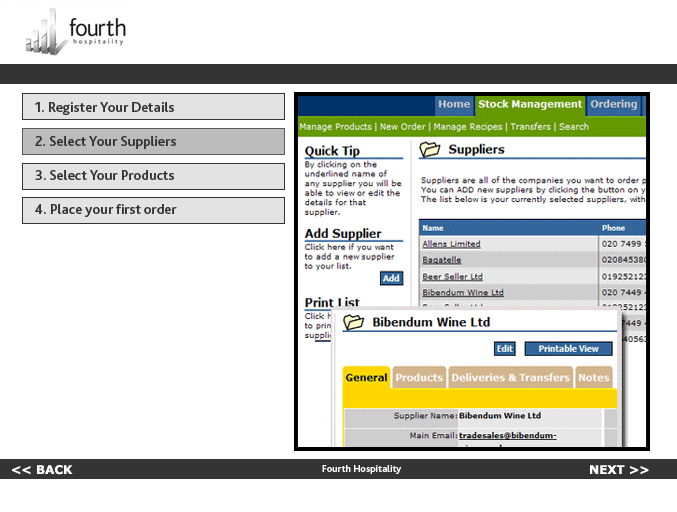
Task: Click the Quick Tip heading
Action: [332, 151]
